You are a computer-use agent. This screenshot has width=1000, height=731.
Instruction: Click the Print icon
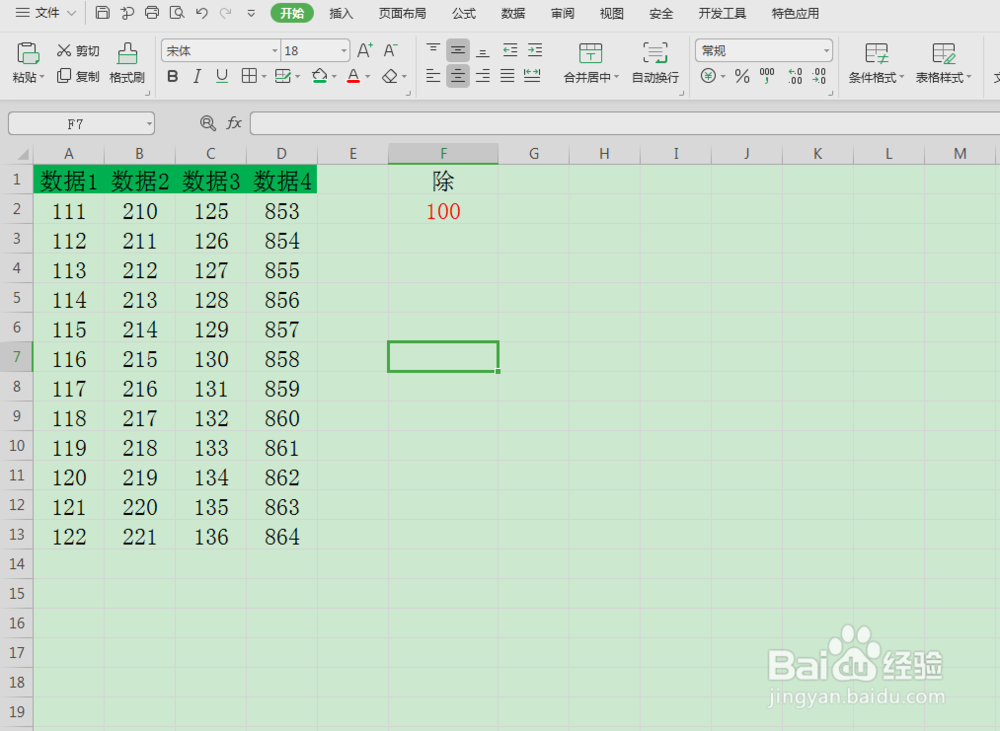click(x=152, y=13)
